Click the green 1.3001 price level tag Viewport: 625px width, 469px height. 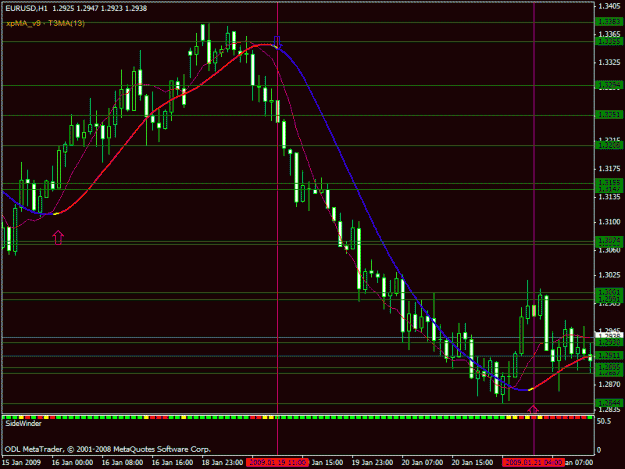[609, 292]
